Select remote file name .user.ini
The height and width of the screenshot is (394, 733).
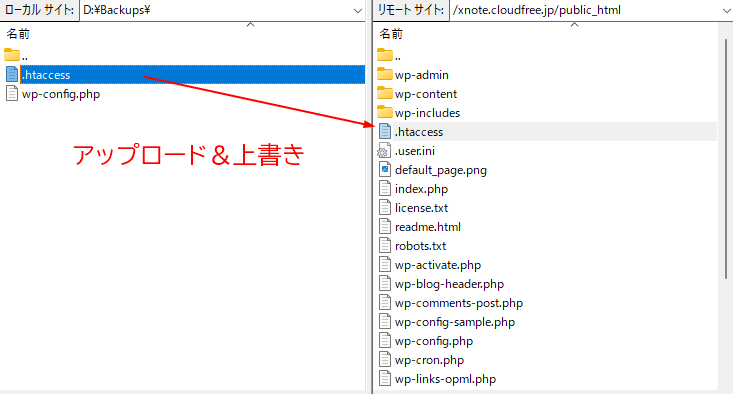tap(415, 151)
